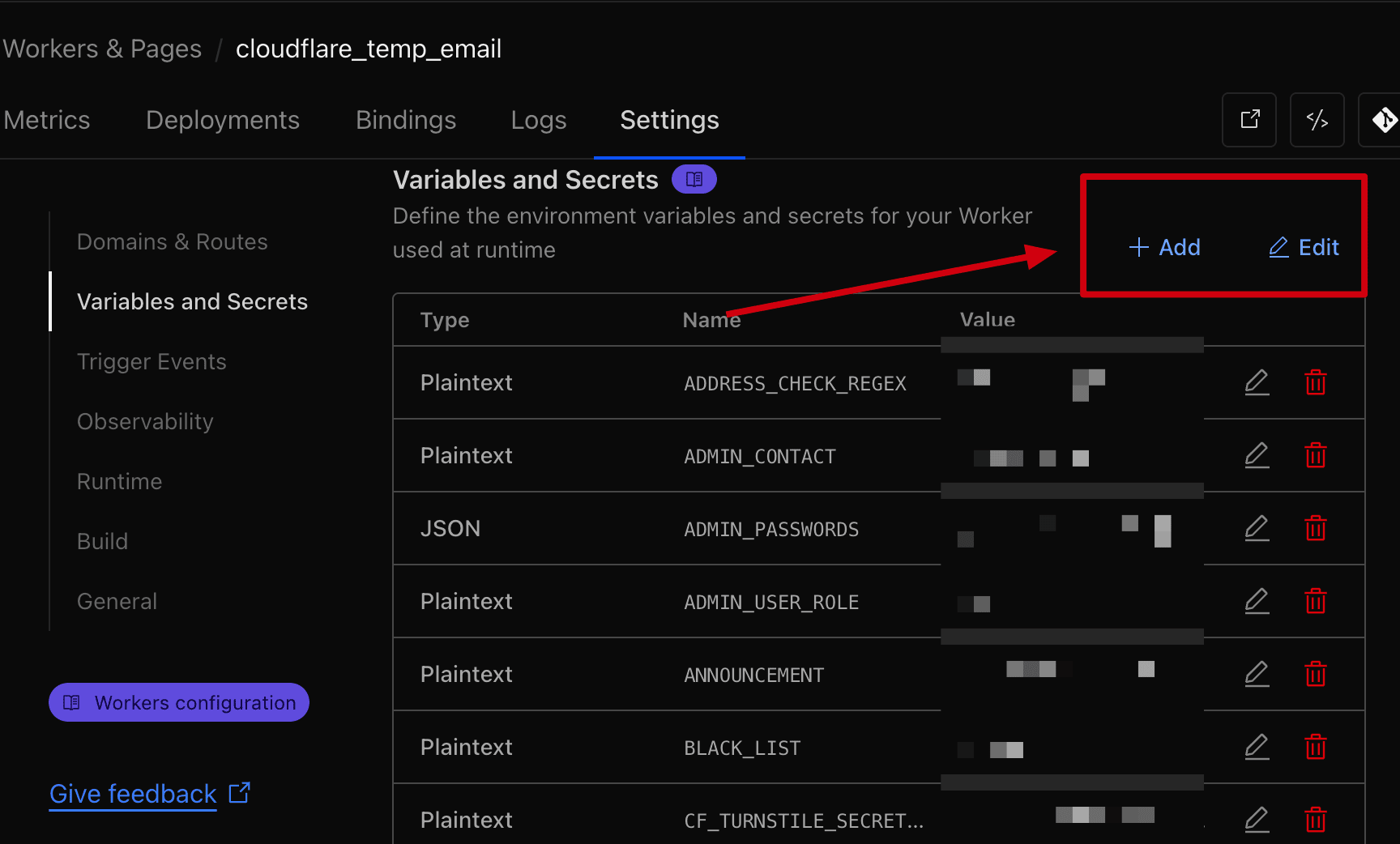Navigate to Workers & Pages breadcrumb
Viewport: 1400px width, 844px height.
102,49
